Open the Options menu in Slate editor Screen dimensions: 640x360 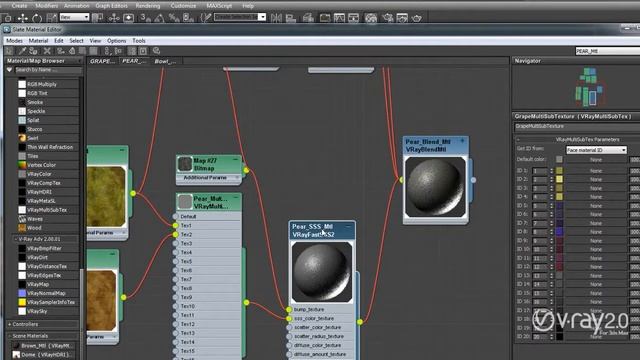point(117,41)
